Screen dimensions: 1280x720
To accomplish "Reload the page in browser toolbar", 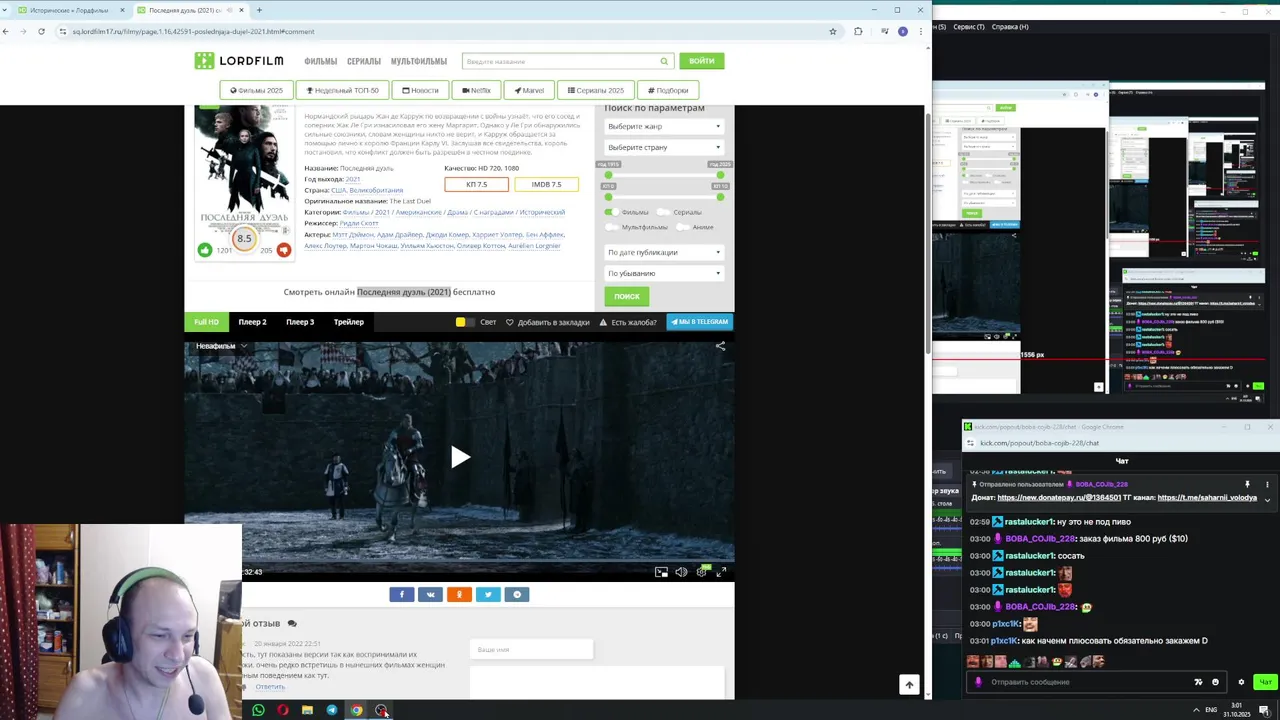I will [x=41, y=31].
